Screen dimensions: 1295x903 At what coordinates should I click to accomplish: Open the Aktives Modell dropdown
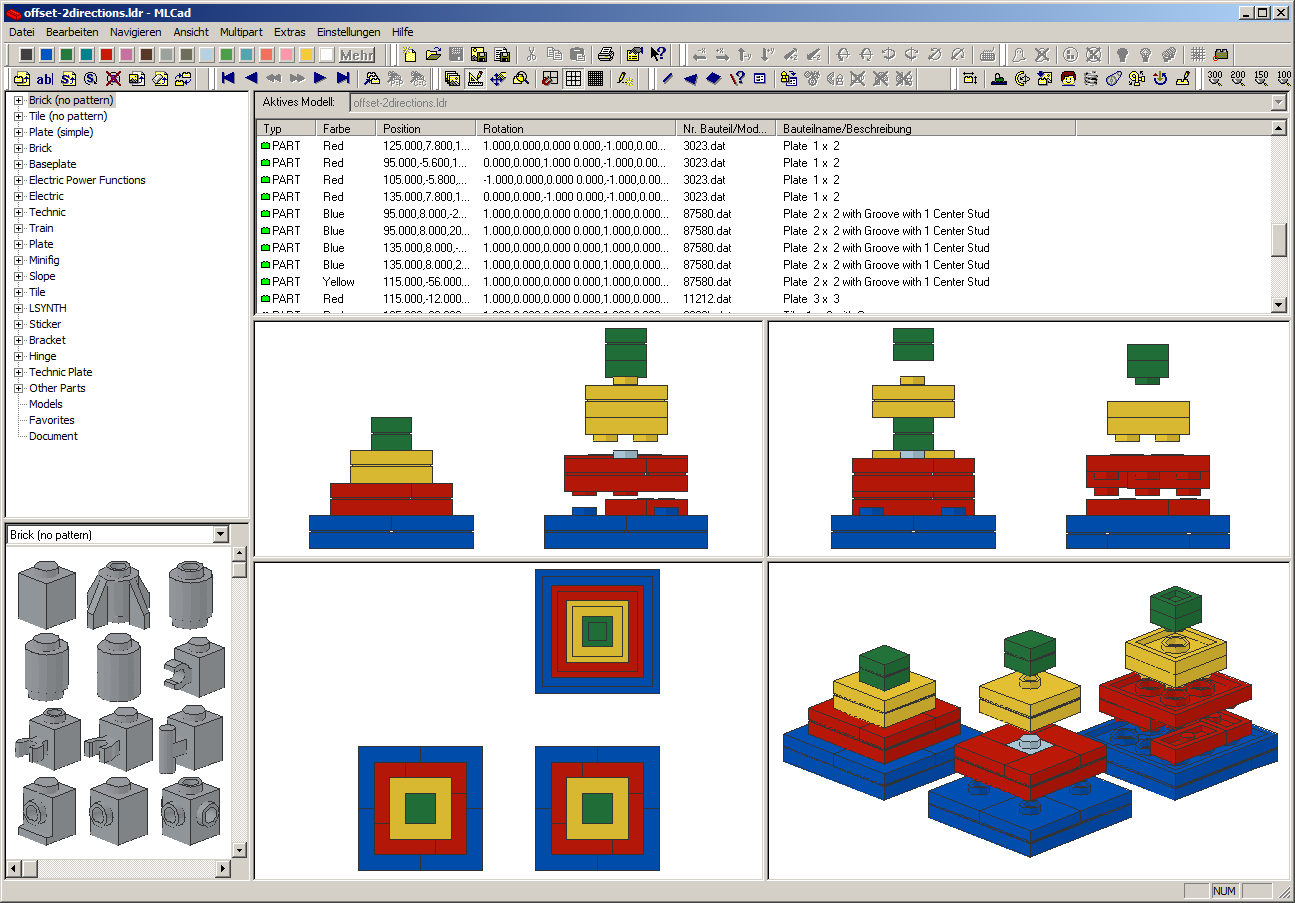point(1278,102)
